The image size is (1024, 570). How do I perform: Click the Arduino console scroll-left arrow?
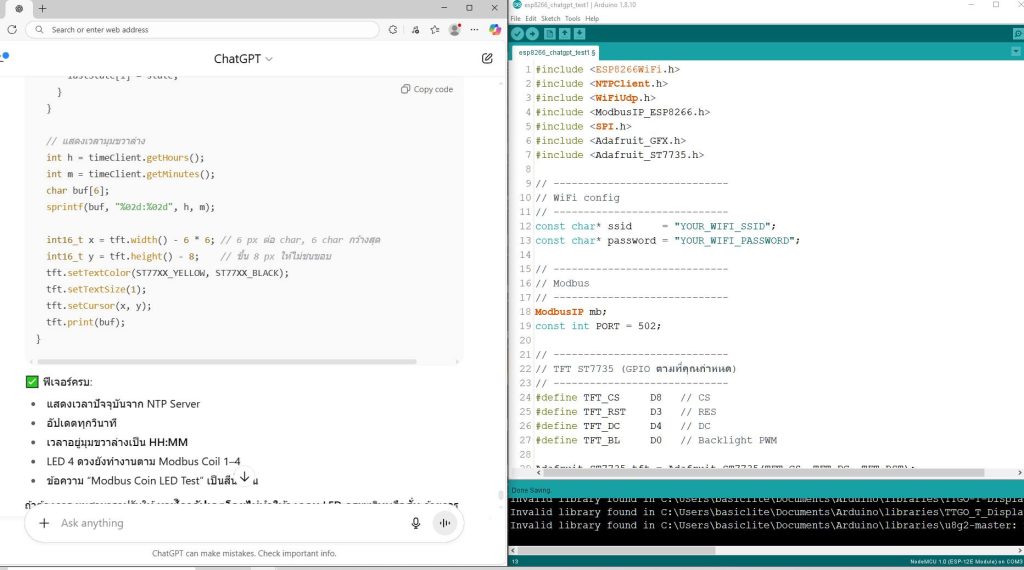[513, 550]
